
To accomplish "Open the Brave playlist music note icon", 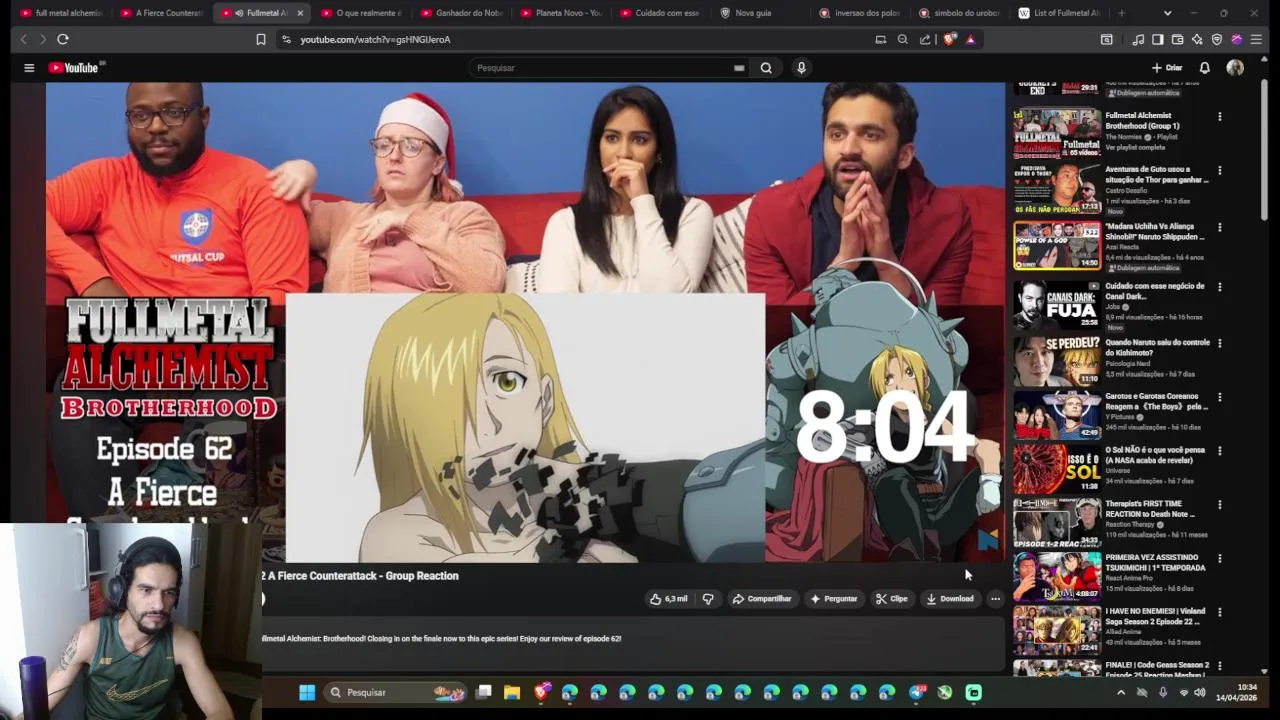I will 1138,39.
